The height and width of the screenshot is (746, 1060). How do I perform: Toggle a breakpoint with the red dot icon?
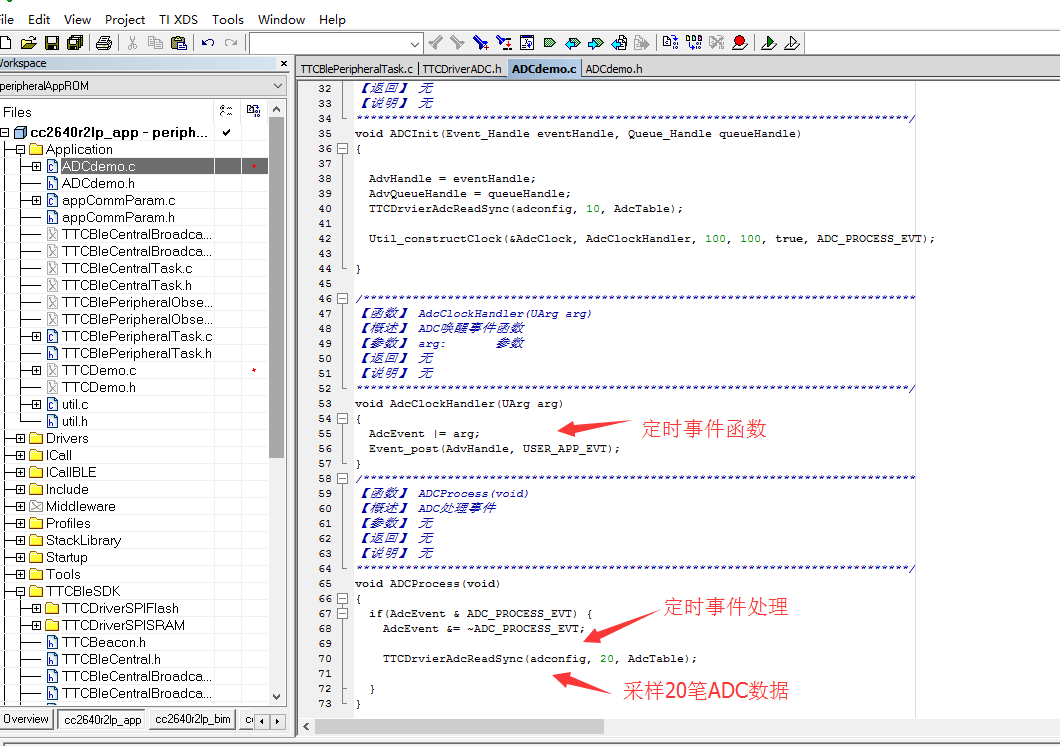click(740, 43)
